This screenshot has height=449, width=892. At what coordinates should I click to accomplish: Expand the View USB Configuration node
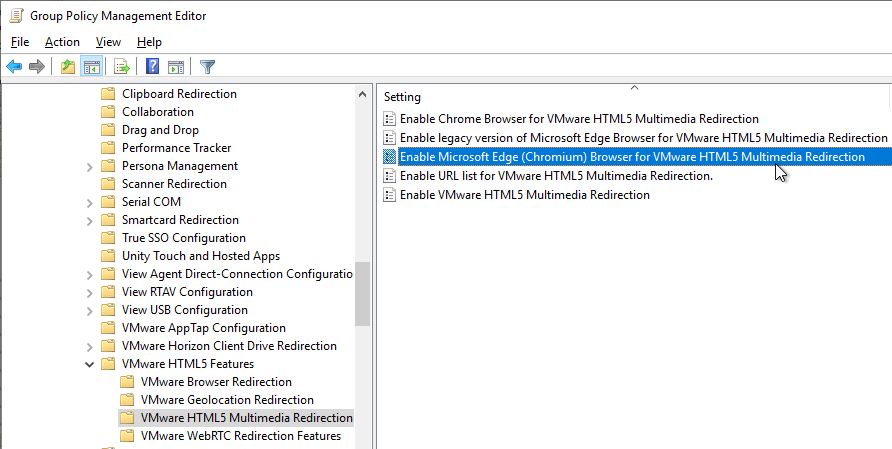point(89,311)
